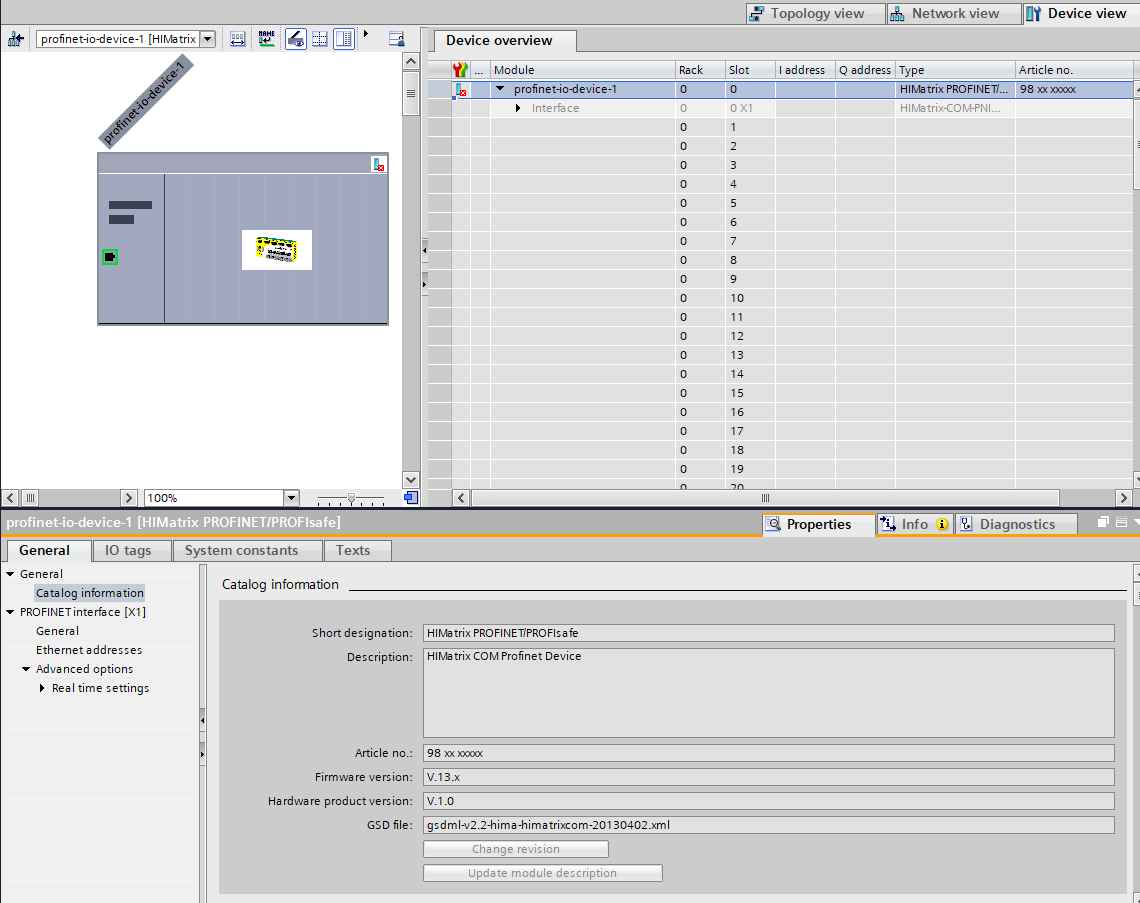Click the show address labels toolbar icon
Viewport: 1140px width, 903px height.
click(238, 39)
